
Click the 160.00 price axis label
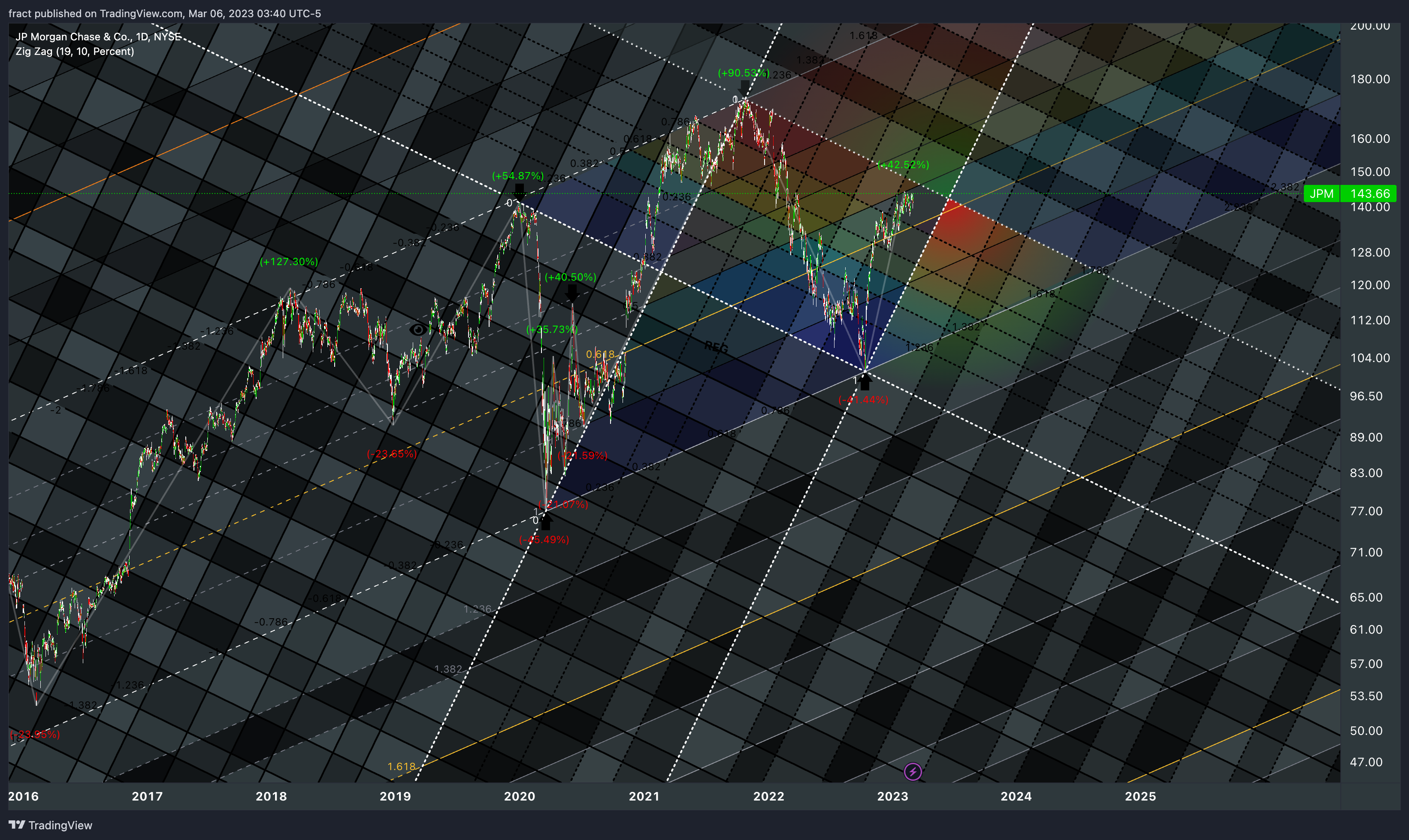1370,139
